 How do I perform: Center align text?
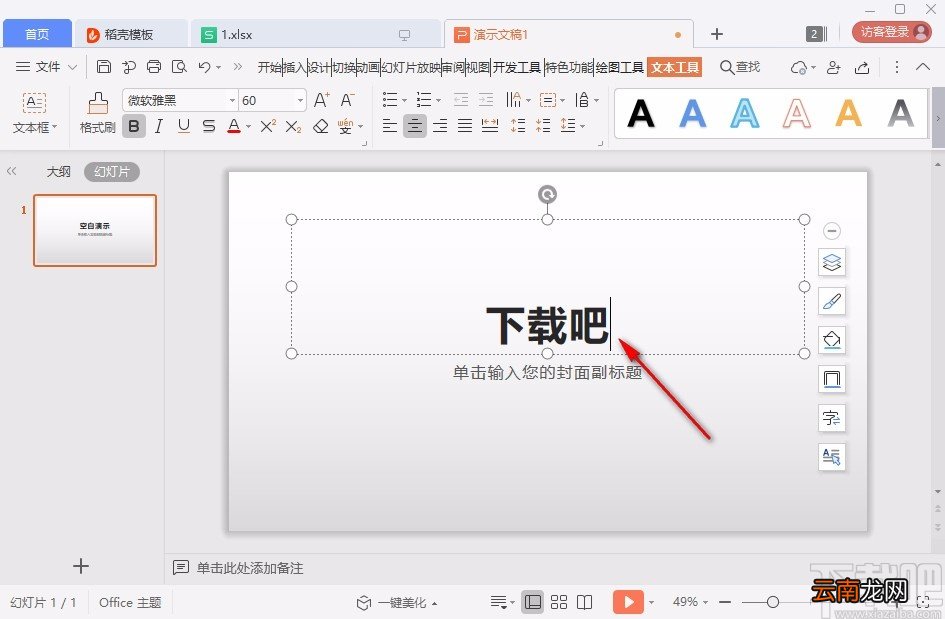(x=415, y=126)
